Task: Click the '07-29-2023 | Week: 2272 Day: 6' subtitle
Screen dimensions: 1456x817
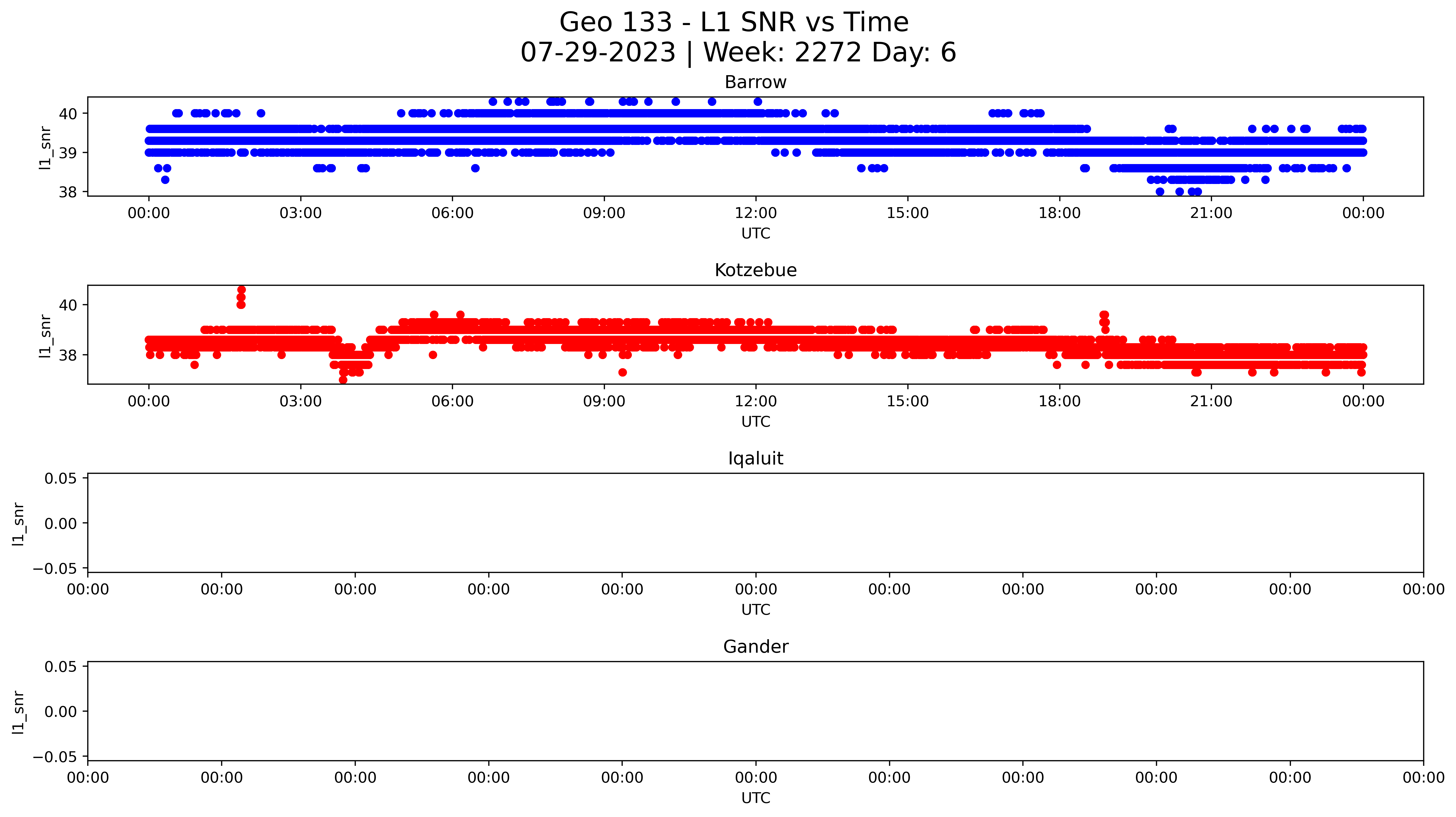Action: pos(738,53)
